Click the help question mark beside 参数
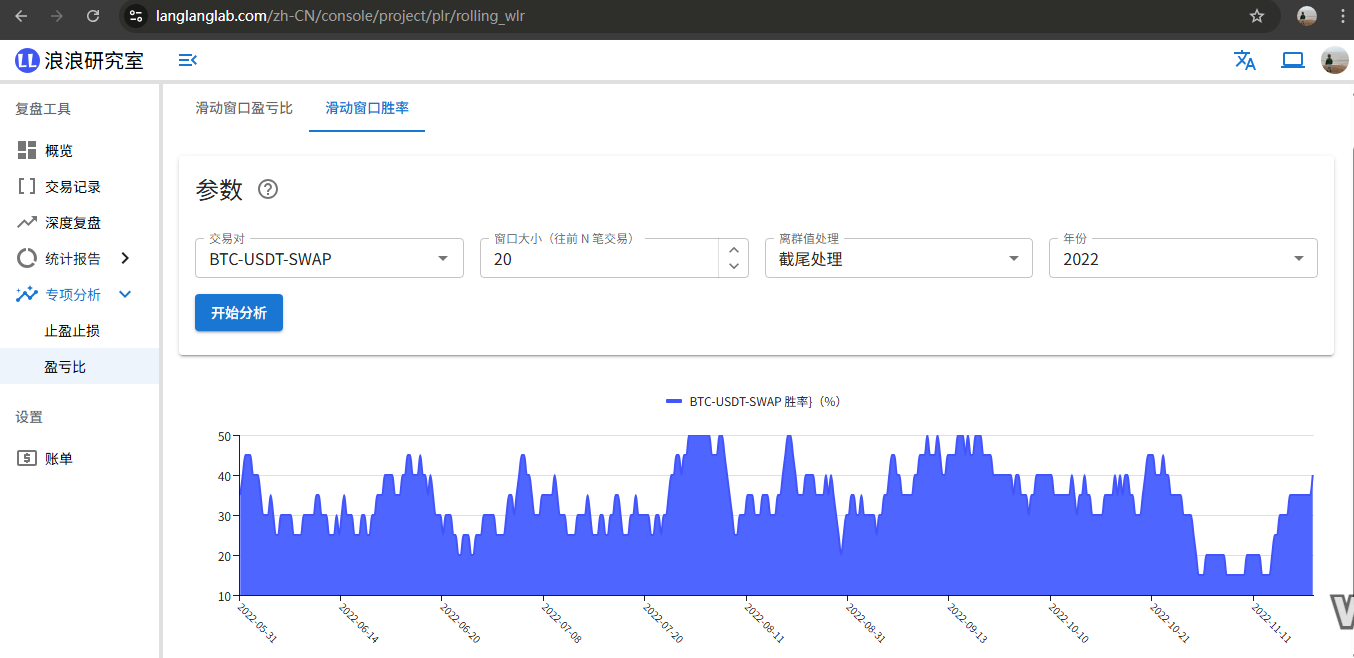The width and height of the screenshot is (1354, 658). pyautogui.click(x=268, y=190)
